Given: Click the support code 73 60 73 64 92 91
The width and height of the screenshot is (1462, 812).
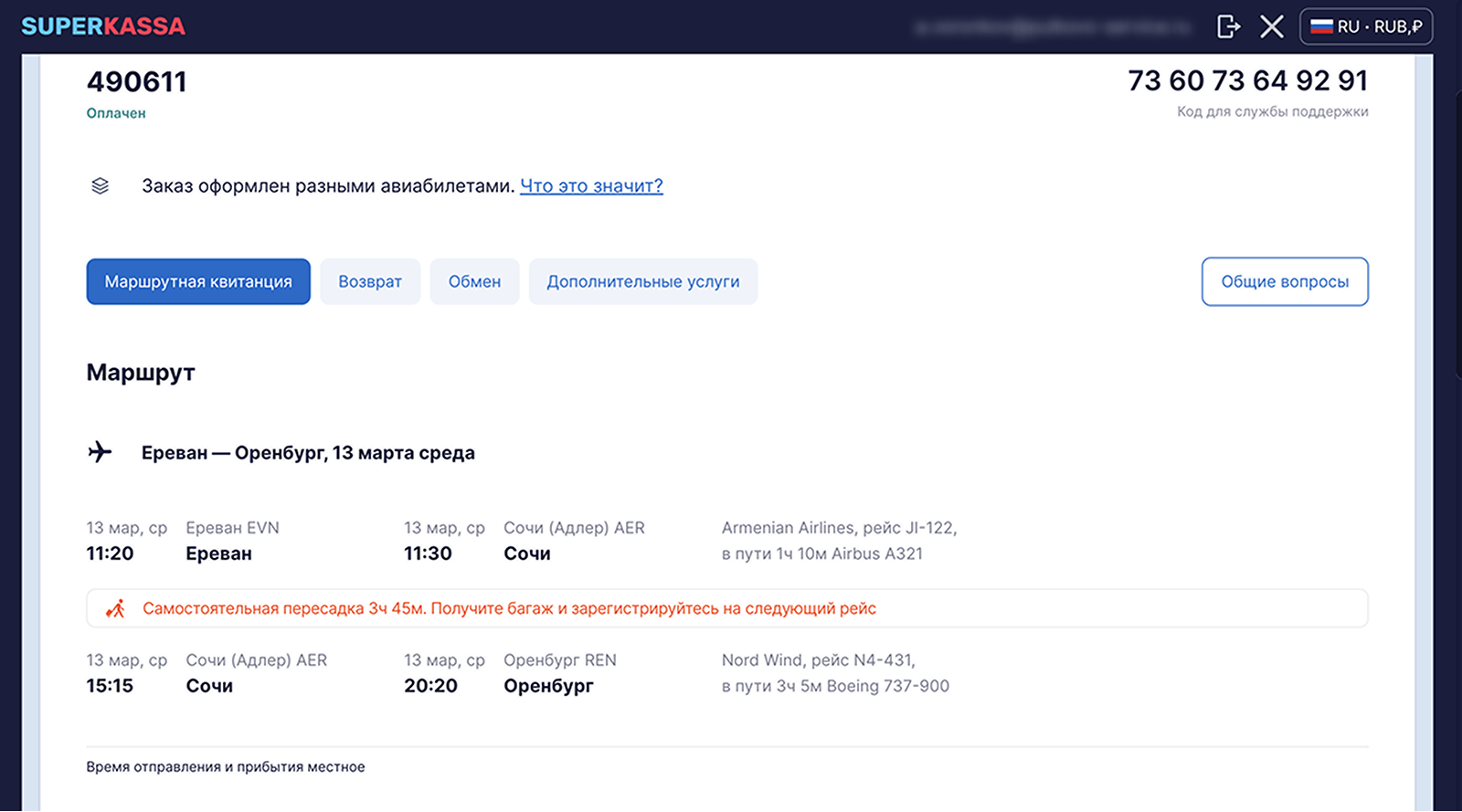Looking at the screenshot, I should tap(1248, 80).
